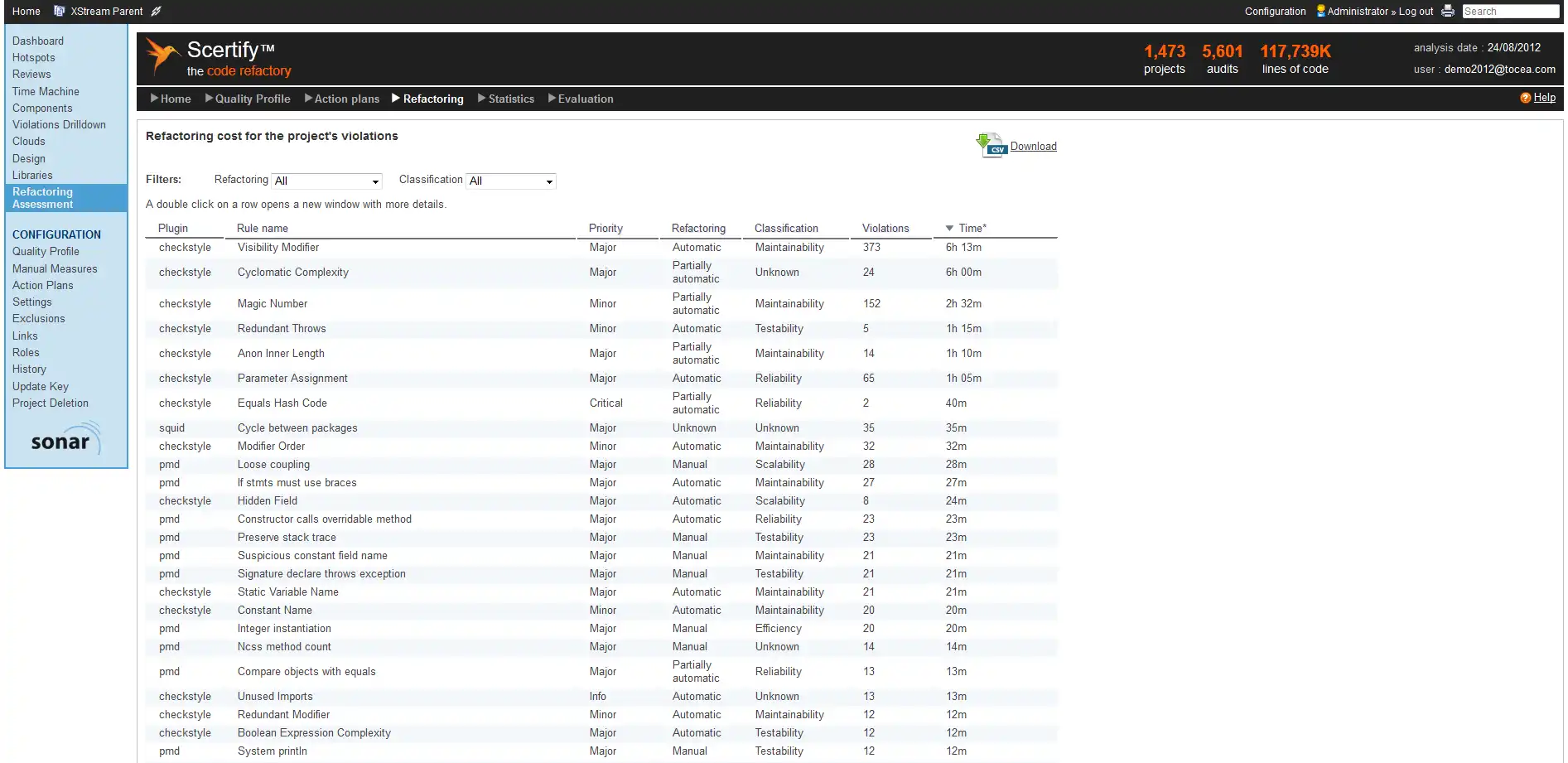Open Update Key in the sidebar
The image size is (1568, 763).
41,386
